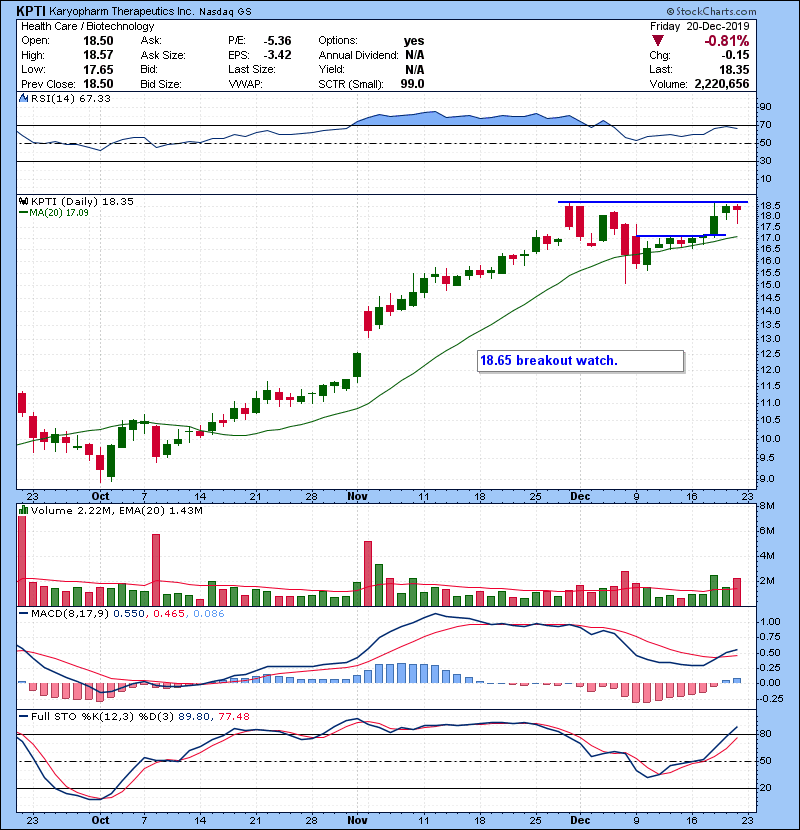800x830 pixels.
Task: Click the KPTI (Daily) 18.35 chart label
Action: click(82, 201)
